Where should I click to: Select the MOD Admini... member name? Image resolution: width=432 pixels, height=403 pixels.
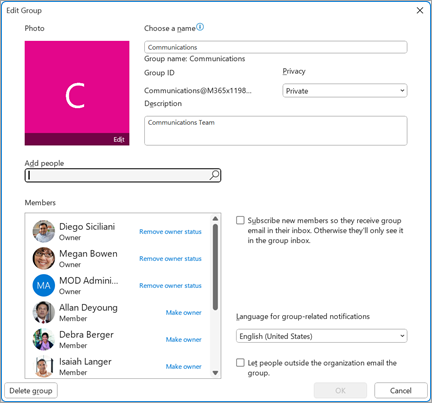point(89,281)
